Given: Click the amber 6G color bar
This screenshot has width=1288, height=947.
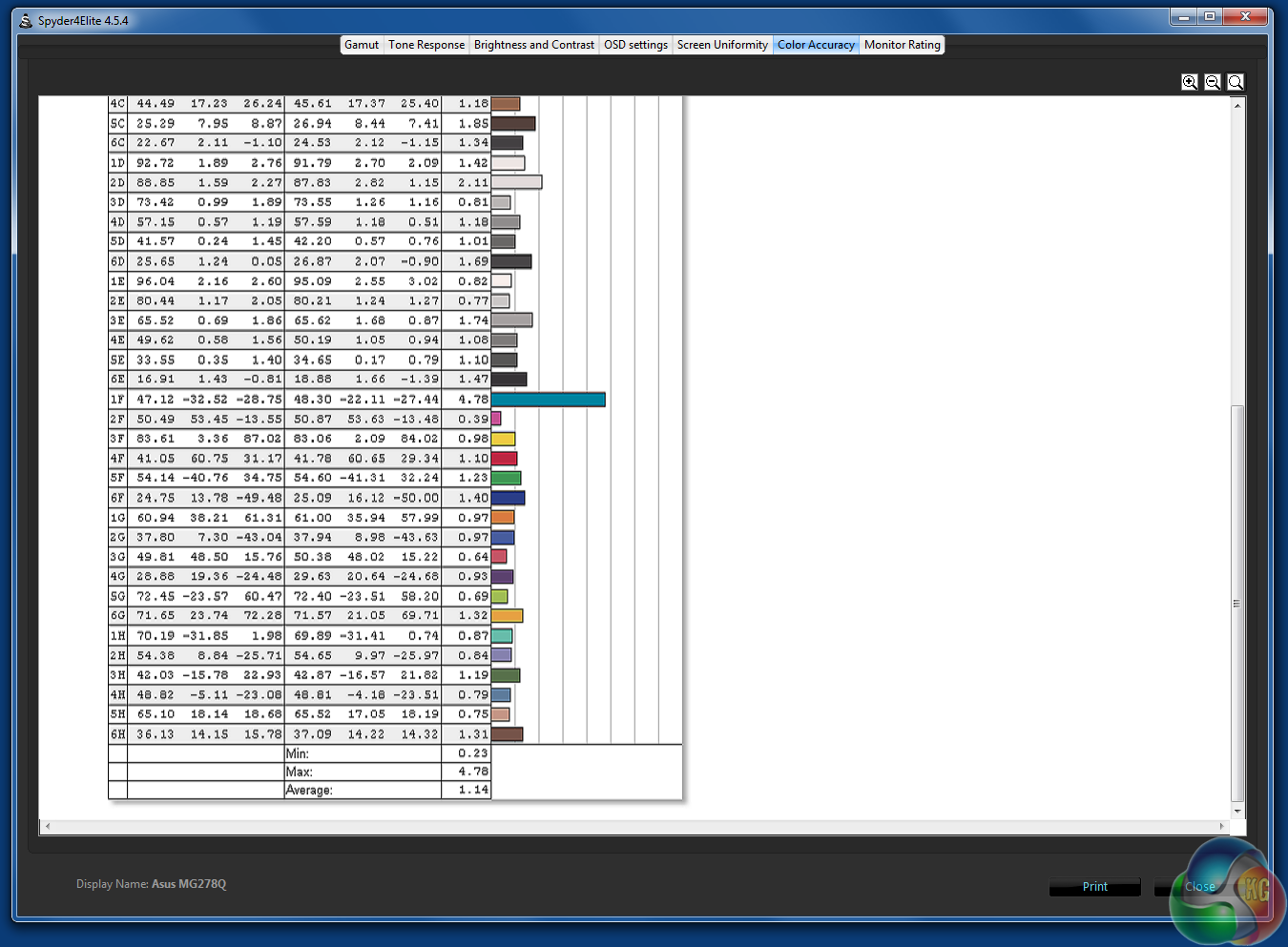Looking at the screenshot, I should click(508, 616).
